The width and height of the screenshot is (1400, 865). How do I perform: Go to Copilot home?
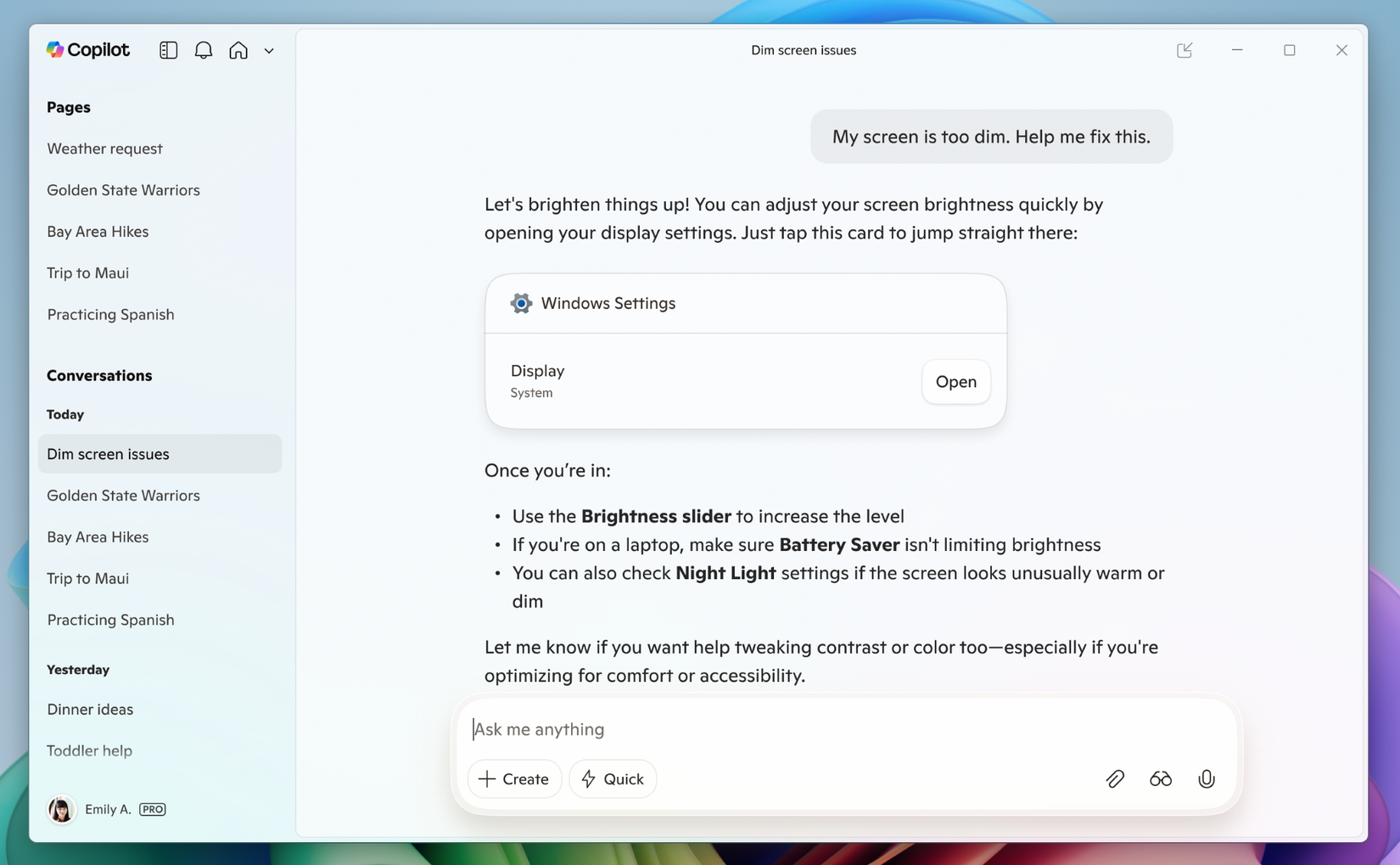(238, 50)
